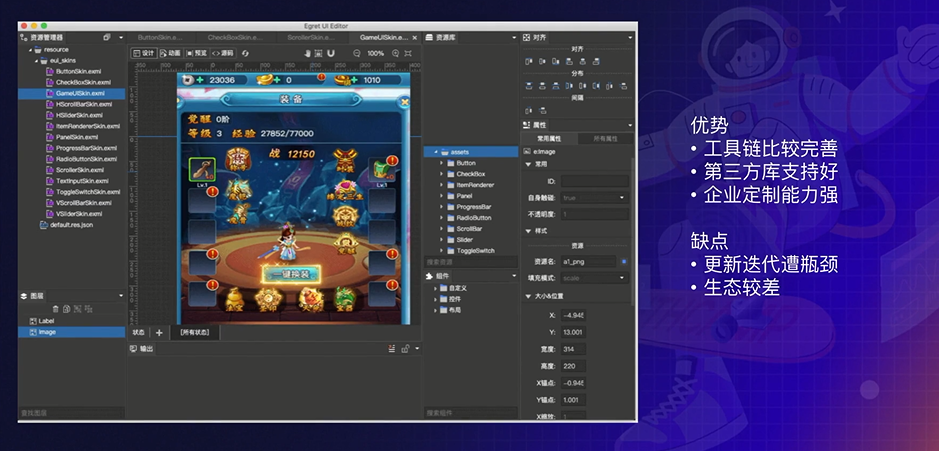Viewport: 939px width, 451px height.
Task: Open the 资源库 panel dropdown menu
Action: [514, 37]
